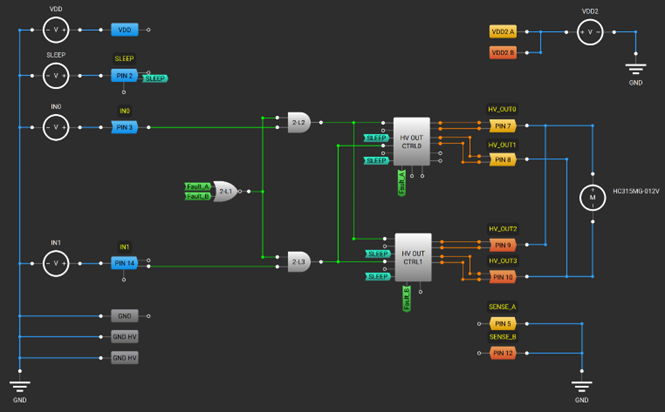
Task: Select the HV OUT CTRL0 block
Action: [x=411, y=140]
